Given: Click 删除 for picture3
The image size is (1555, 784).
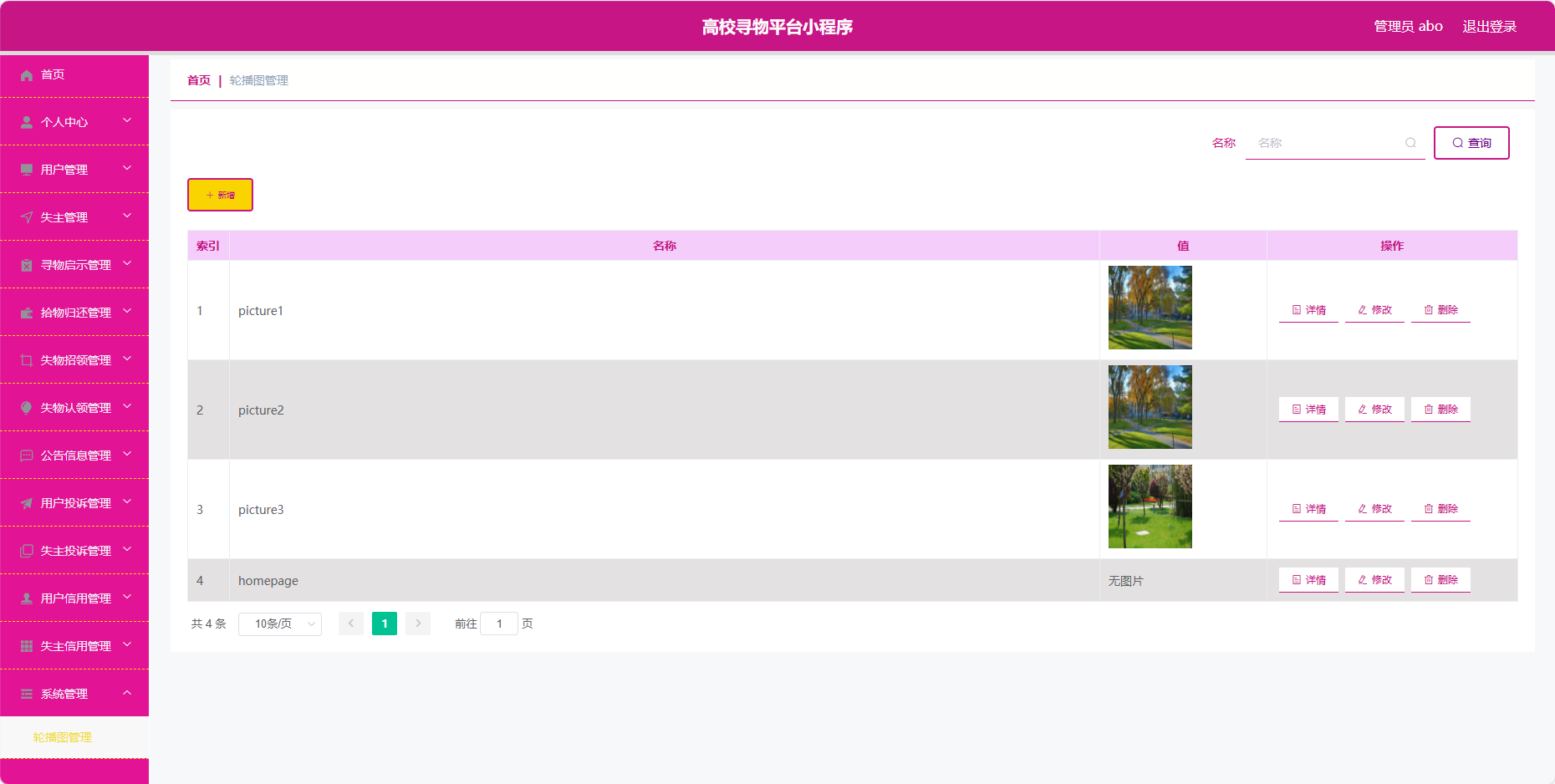Looking at the screenshot, I should [x=1440, y=509].
